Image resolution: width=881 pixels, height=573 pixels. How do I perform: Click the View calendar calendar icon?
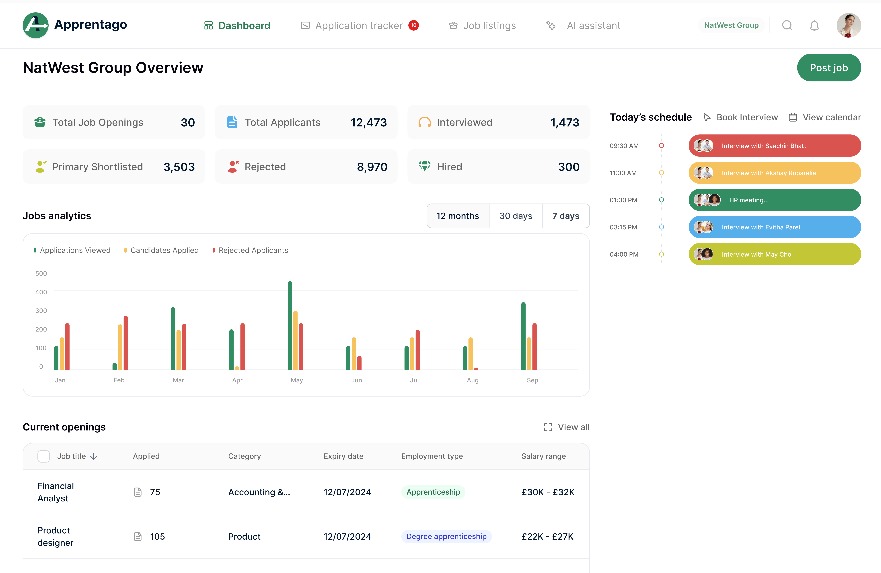point(793,117)
